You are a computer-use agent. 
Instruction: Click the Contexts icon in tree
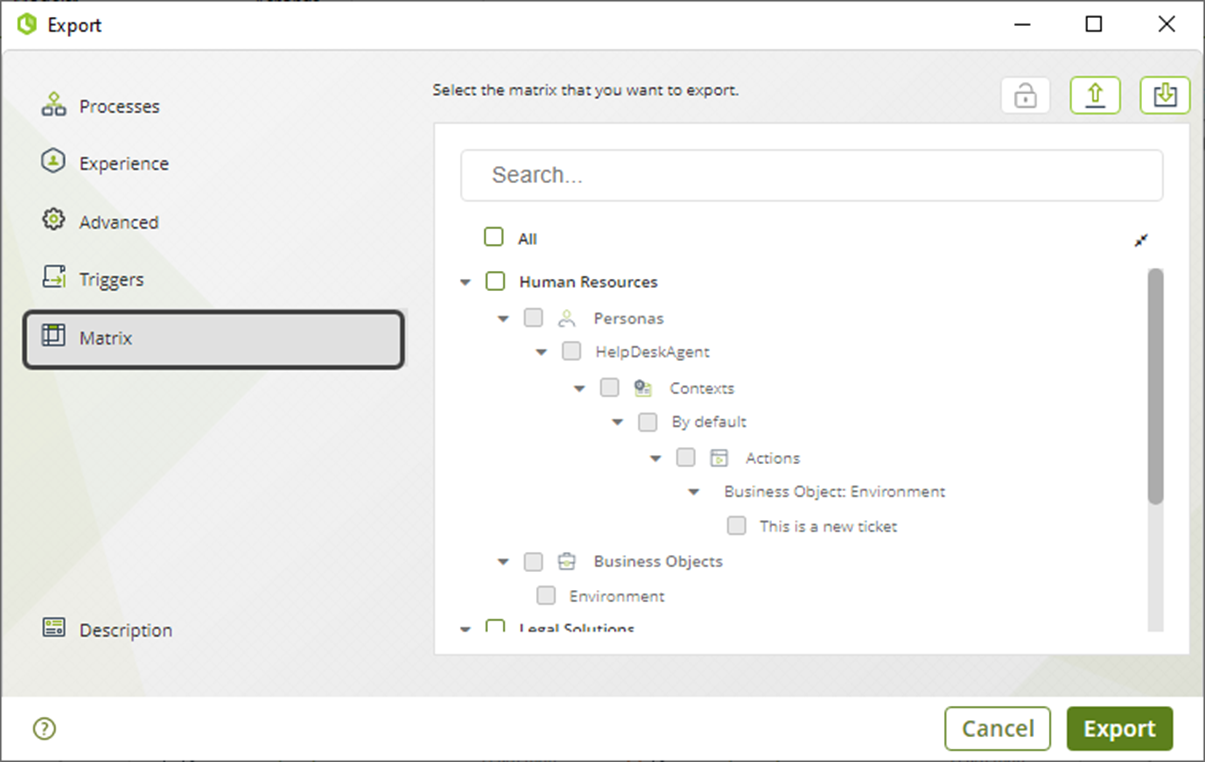pos(643,388)
